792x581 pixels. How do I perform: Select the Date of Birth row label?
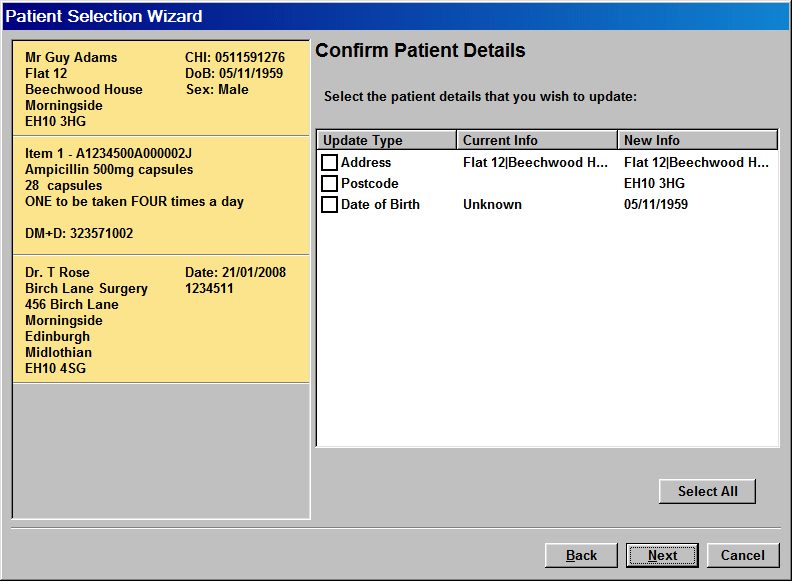[380, 205]
